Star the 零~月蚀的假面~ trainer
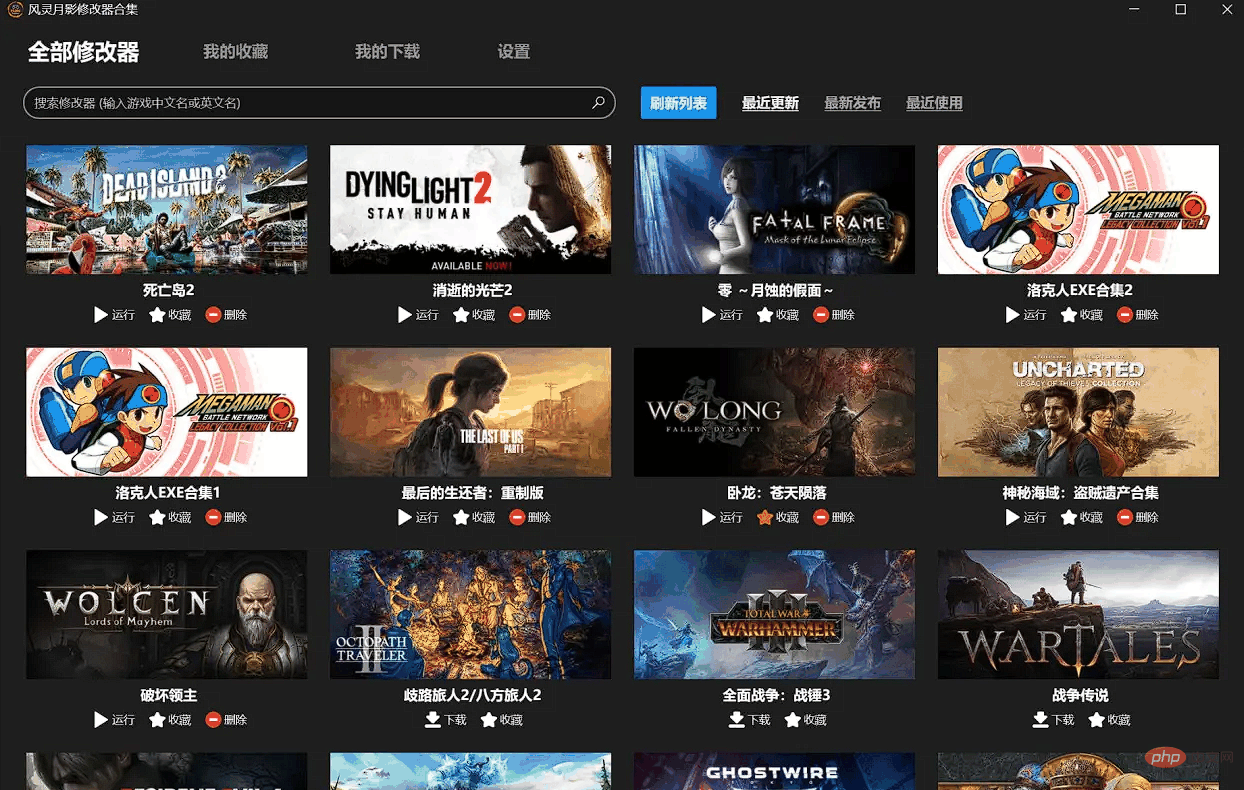 click(777, 315)
